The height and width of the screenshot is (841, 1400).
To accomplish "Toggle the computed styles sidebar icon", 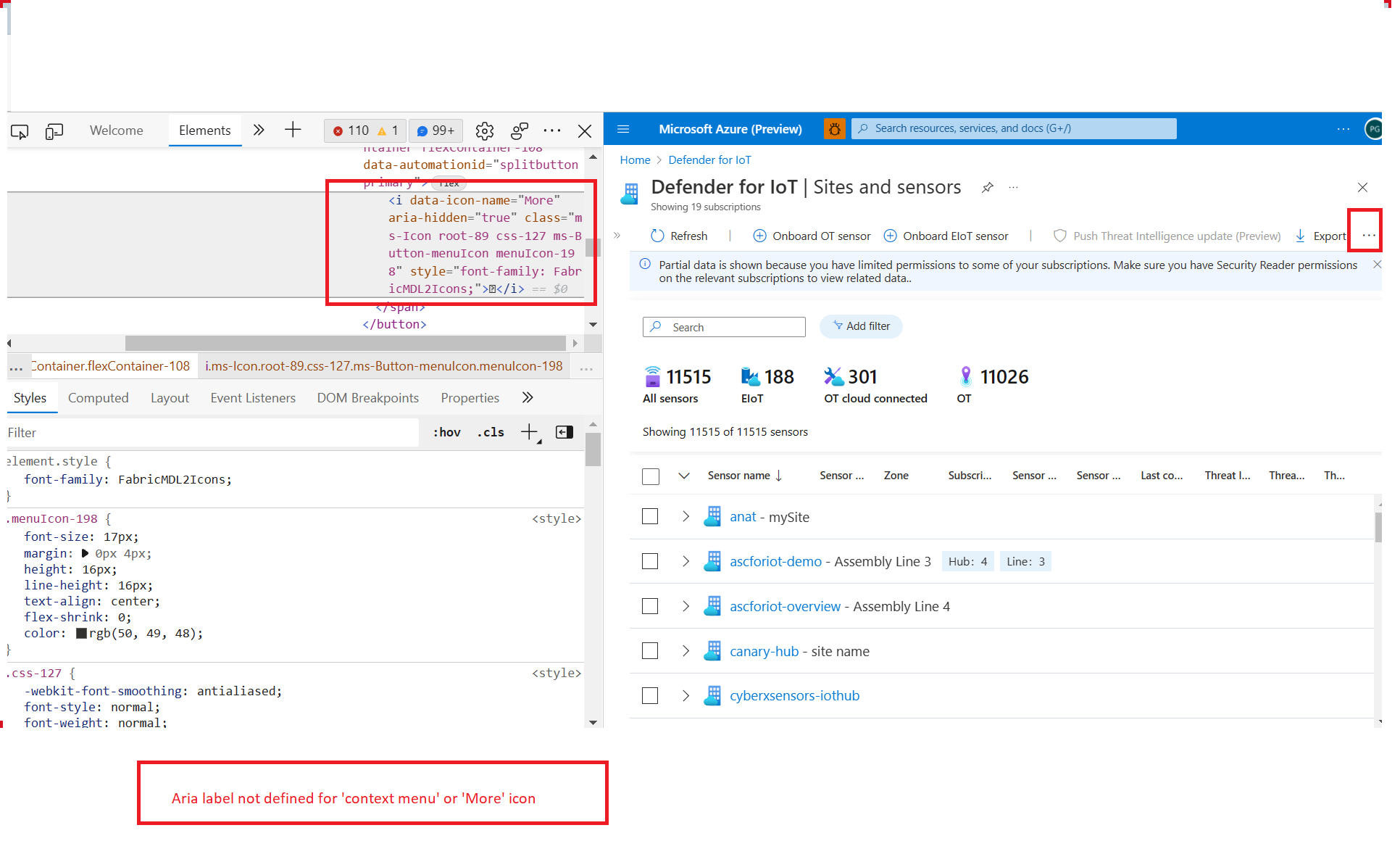I will (564, 433).
